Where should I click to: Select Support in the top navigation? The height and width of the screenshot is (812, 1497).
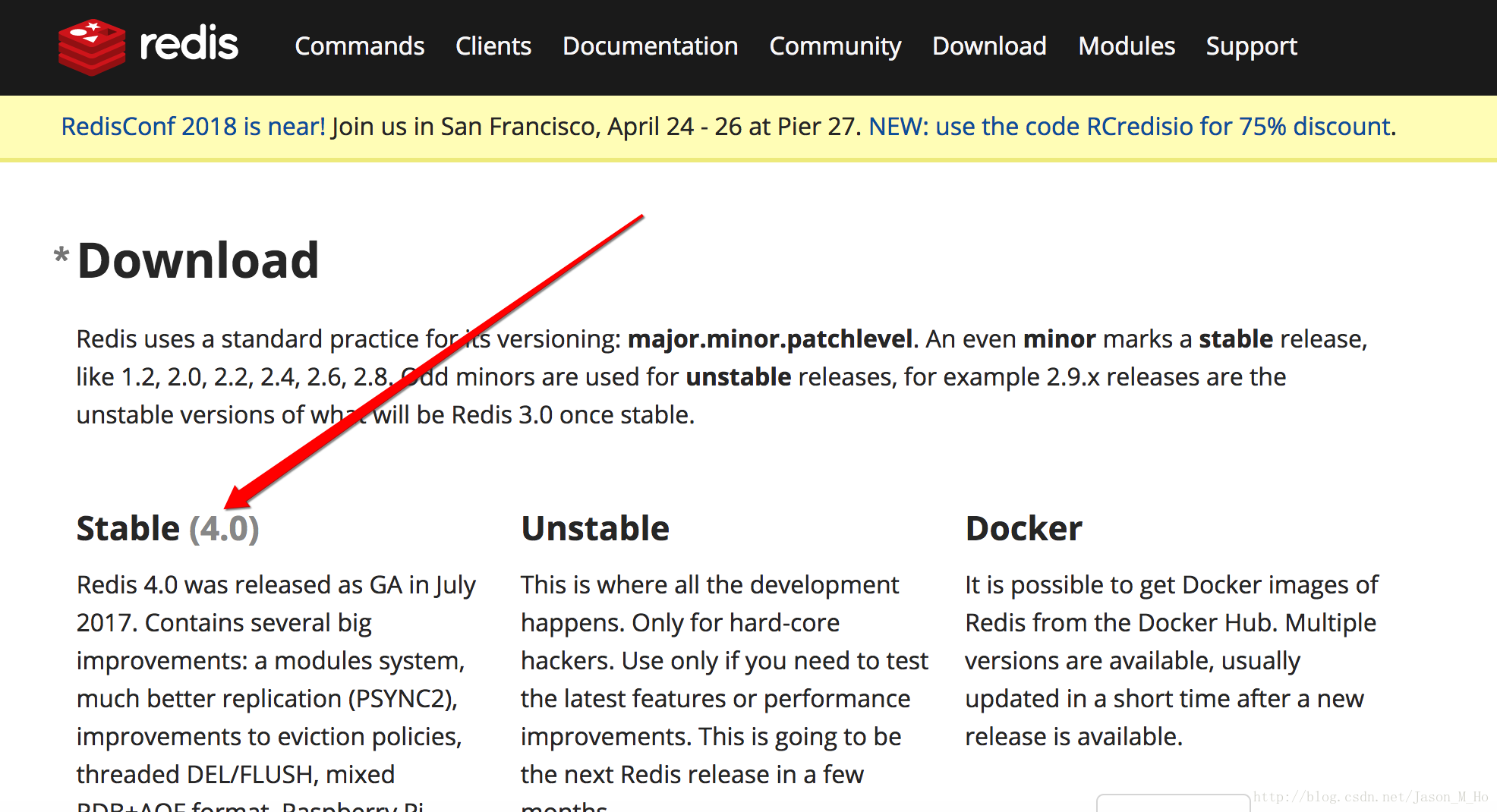coord(1251,46)
